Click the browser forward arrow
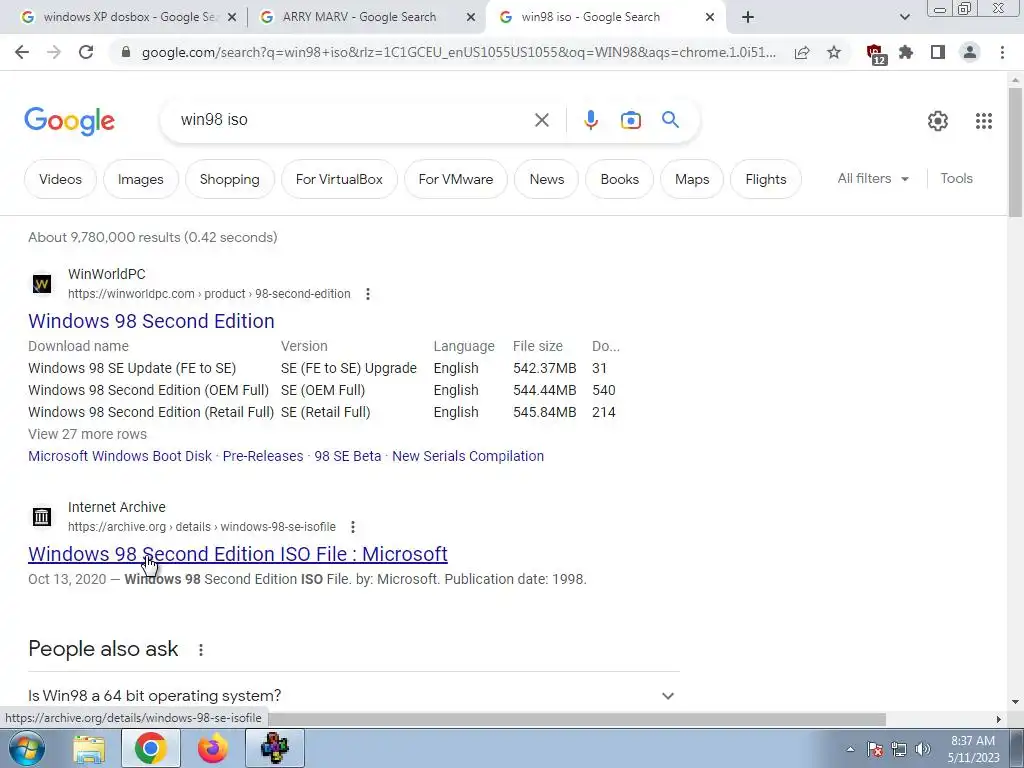Screen dimensions: 1024x768 coord(54,52)
